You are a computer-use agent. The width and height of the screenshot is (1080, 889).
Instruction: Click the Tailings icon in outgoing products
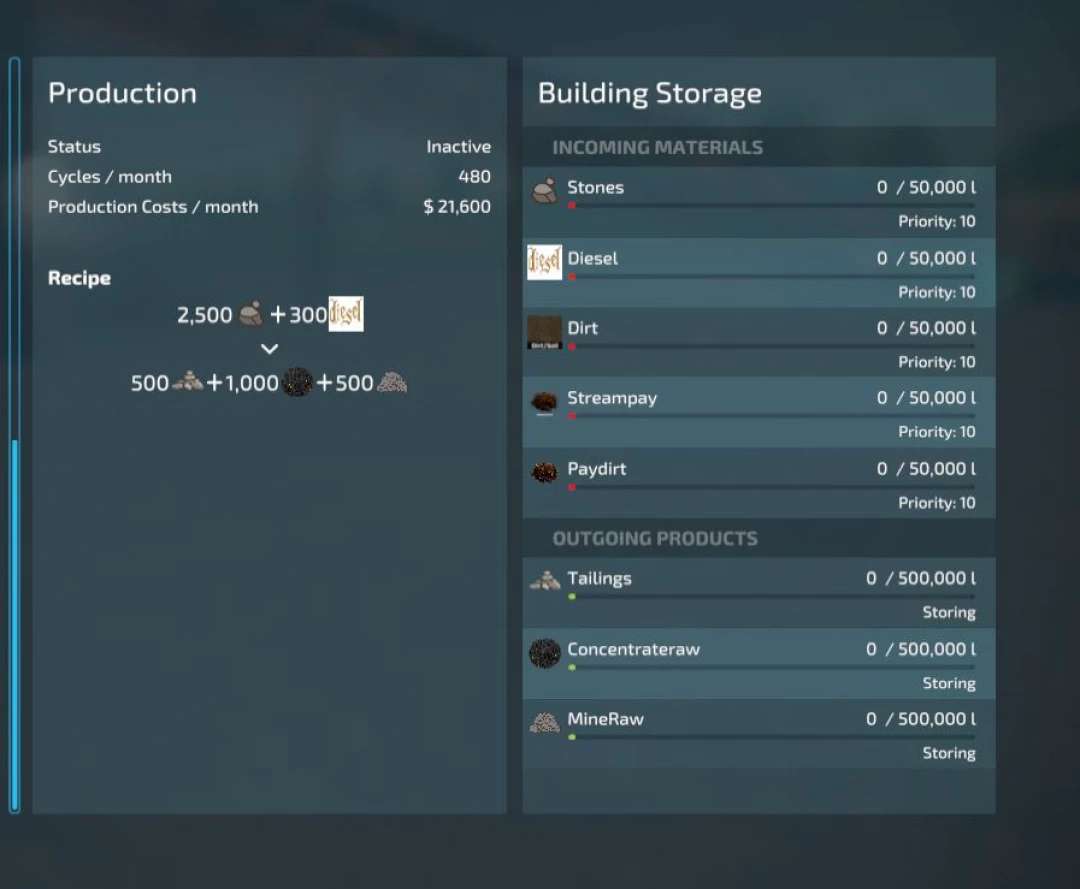point(544,580)
